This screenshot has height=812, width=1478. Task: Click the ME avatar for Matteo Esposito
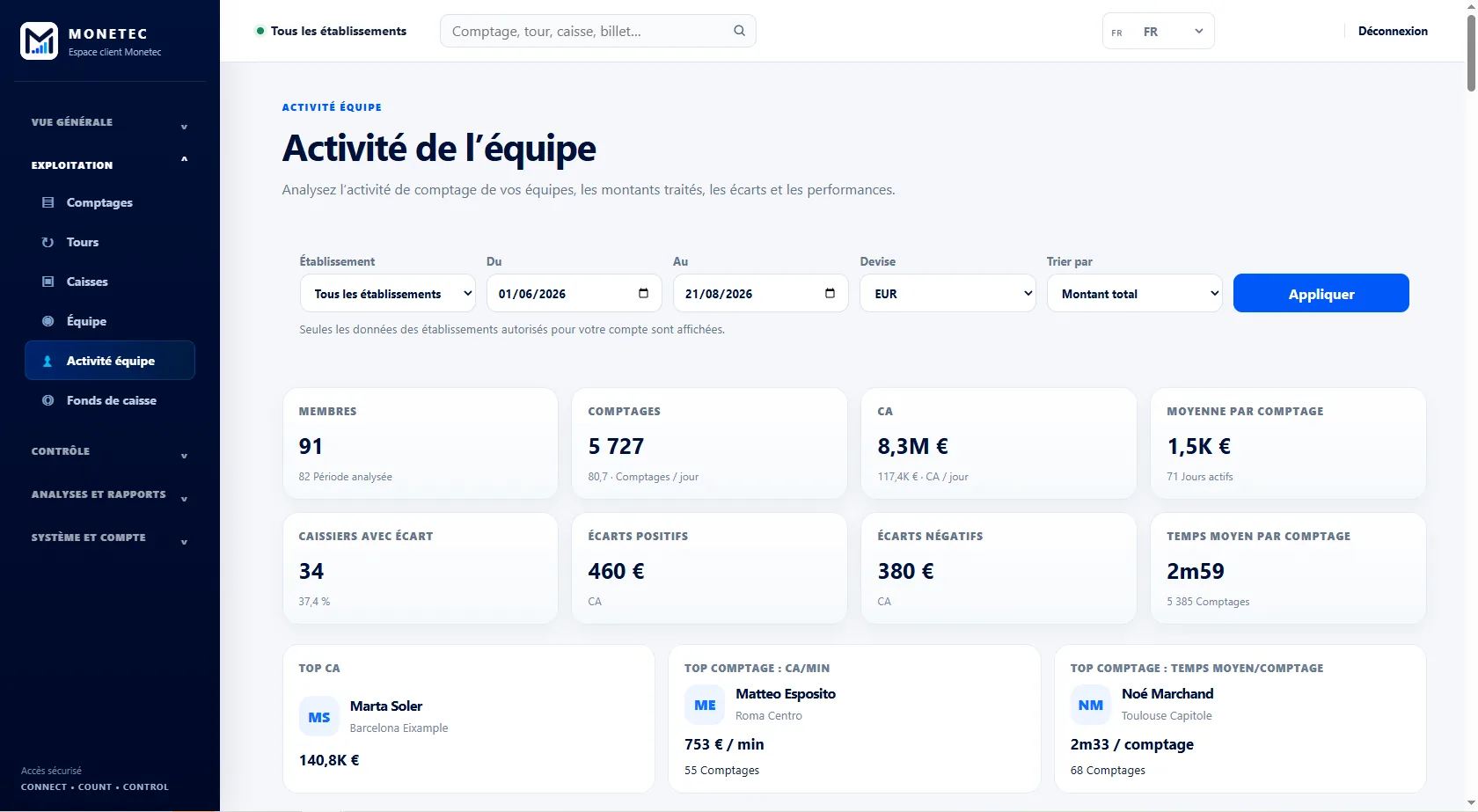(x=705, y=705)
